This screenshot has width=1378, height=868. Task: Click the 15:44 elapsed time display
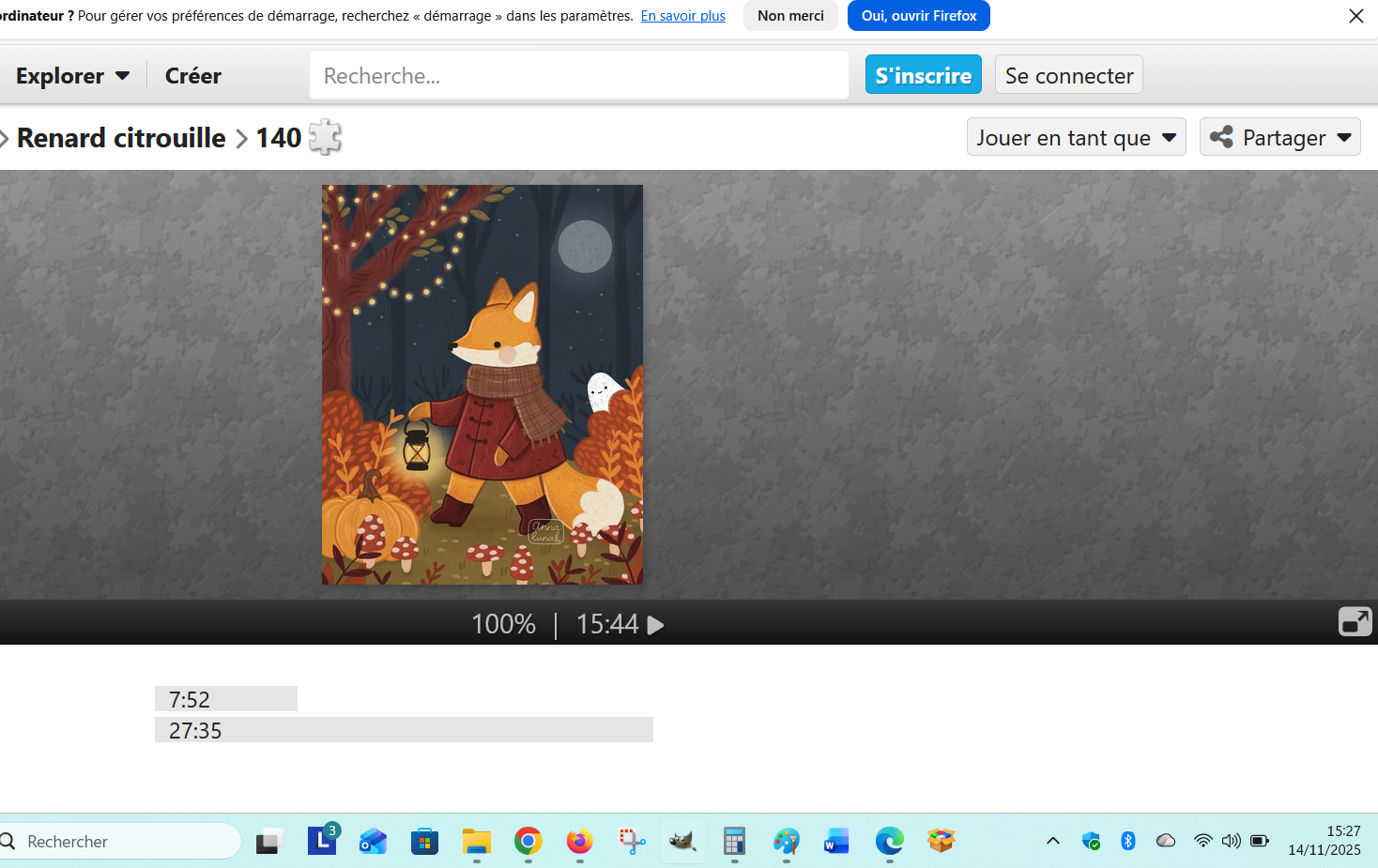coord(607,624)
